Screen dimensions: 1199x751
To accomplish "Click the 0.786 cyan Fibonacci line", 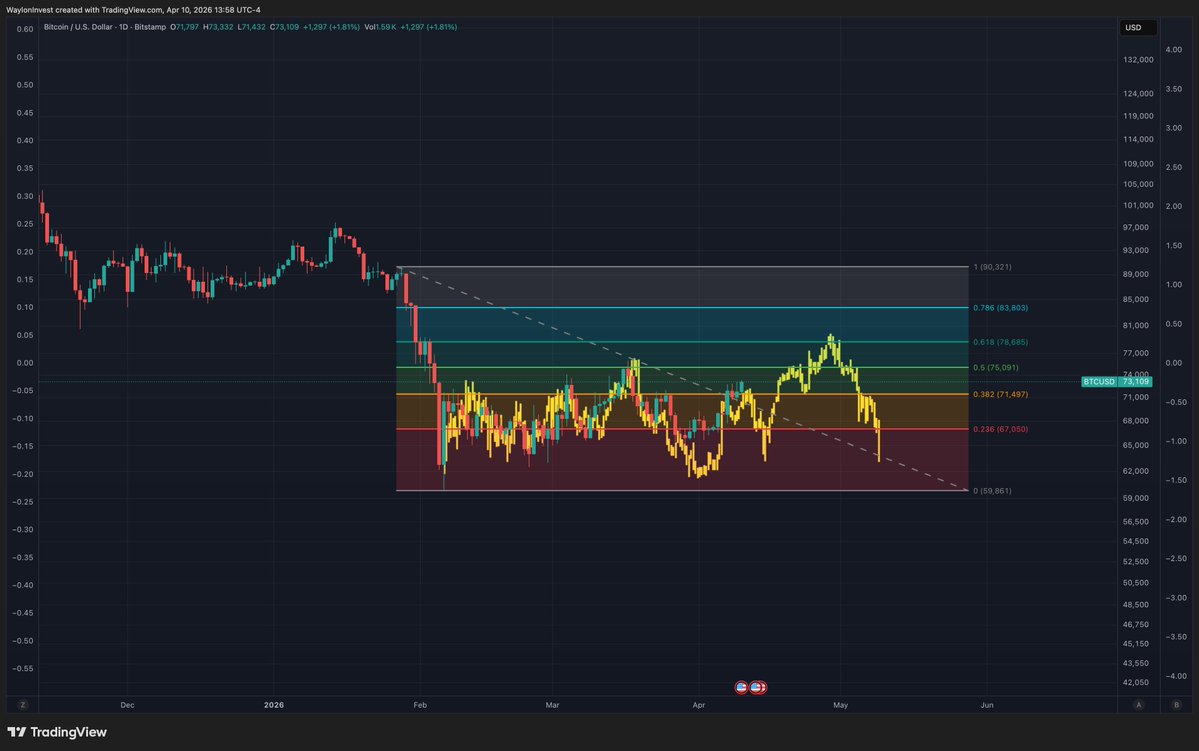I will click(x=682, y=307).
